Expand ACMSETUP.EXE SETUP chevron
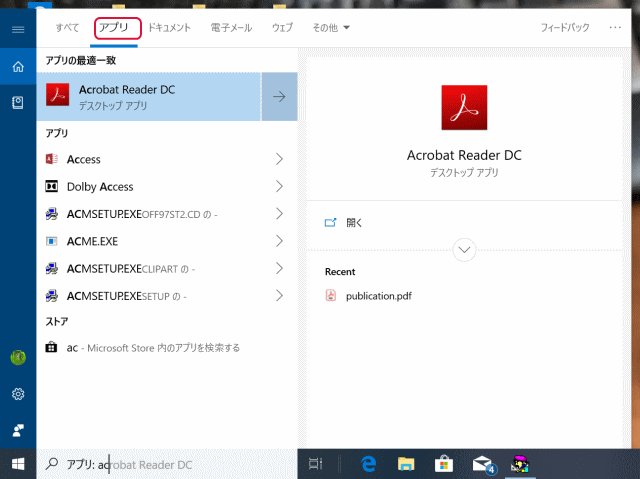 [279, 296]
